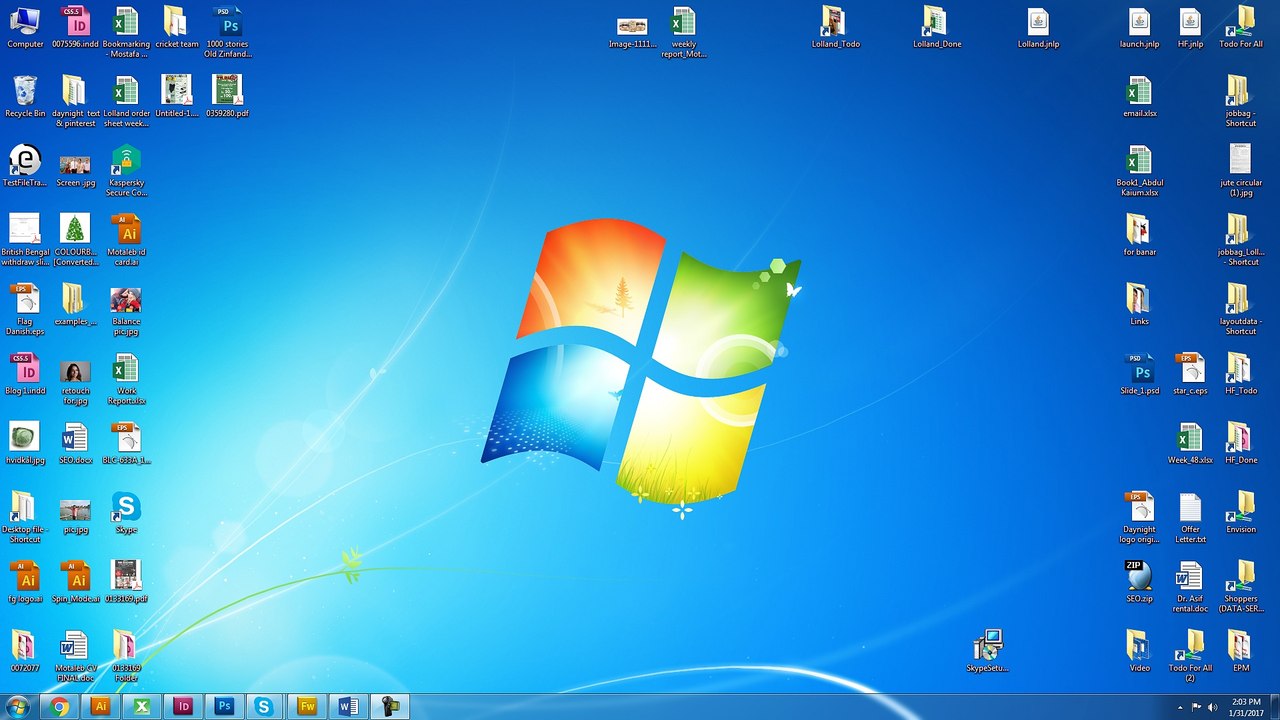
Task: Select the Work Report.xlsx spreadsheet
Action: pos(126,378)
